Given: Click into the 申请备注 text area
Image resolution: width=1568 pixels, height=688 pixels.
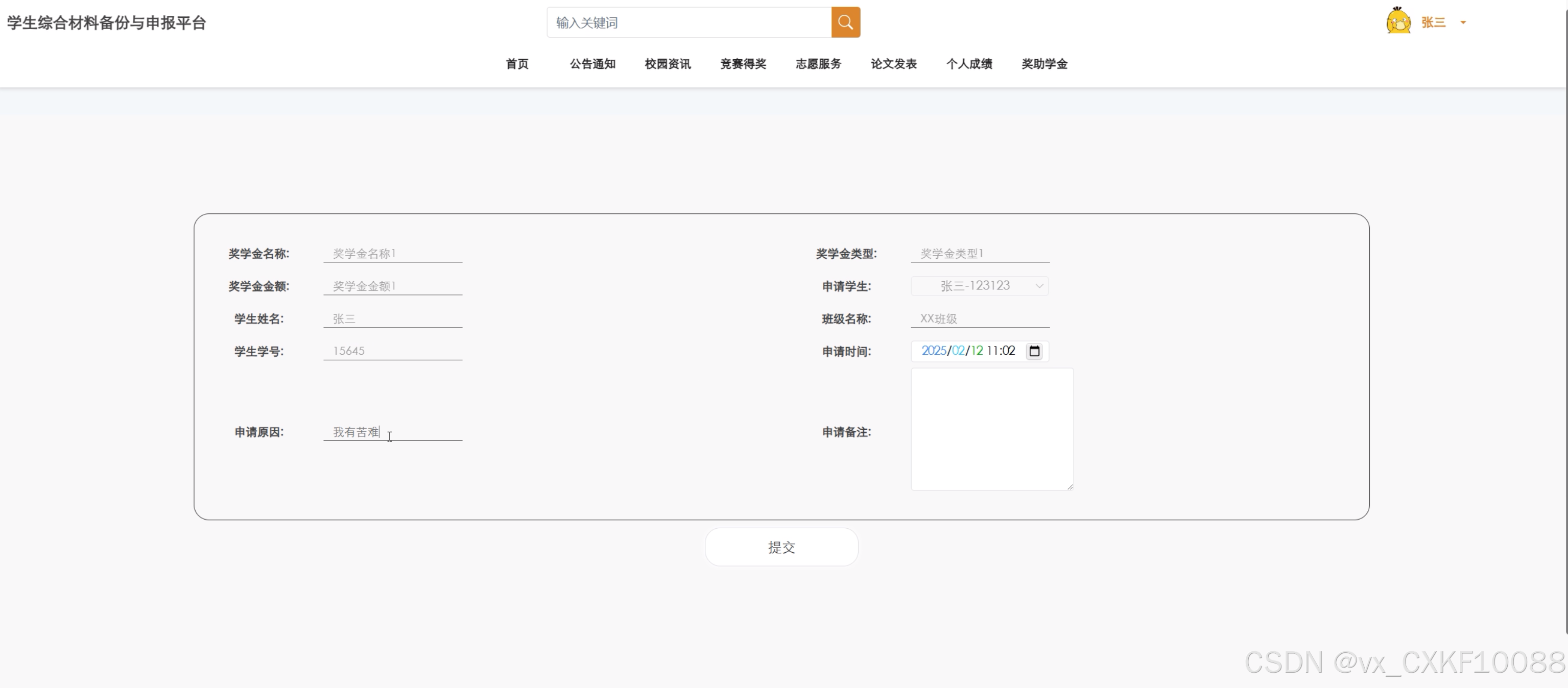Looking at the screenshot, I should click(x=991, y=429).
